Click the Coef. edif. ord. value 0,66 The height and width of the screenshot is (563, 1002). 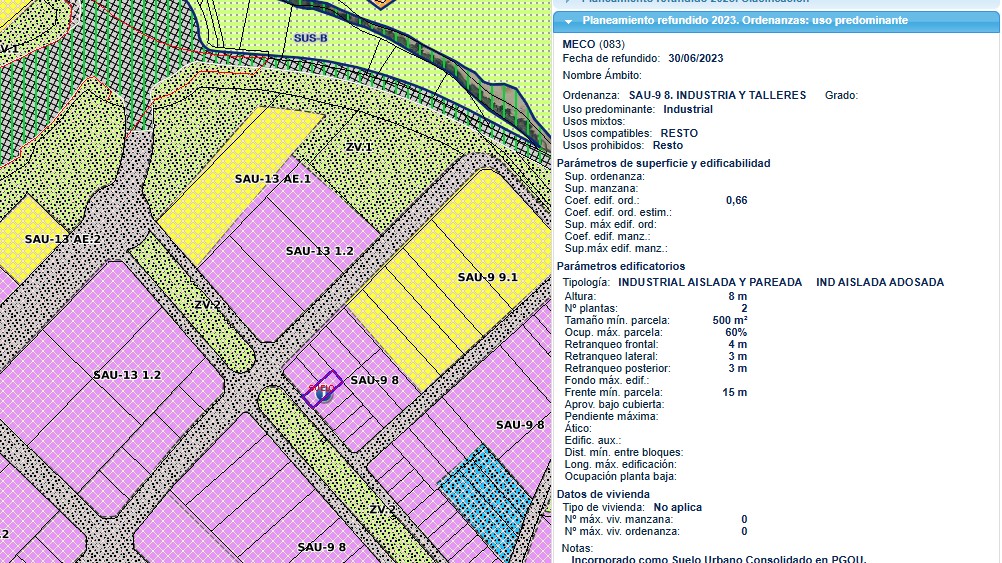click(x=736, y=200)
